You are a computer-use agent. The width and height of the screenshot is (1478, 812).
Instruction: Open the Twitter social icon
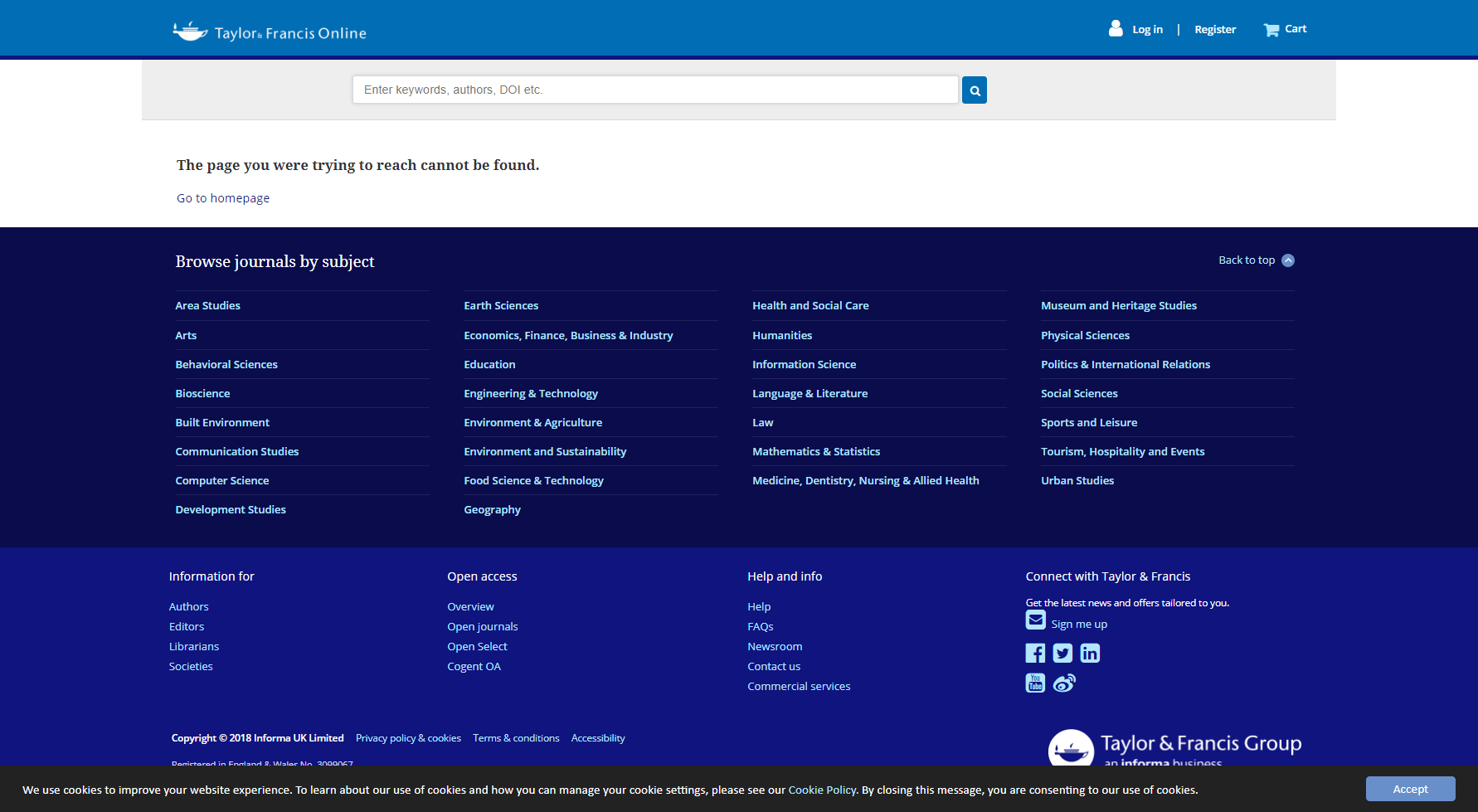pyautogui.click(x=1062, y=654)
